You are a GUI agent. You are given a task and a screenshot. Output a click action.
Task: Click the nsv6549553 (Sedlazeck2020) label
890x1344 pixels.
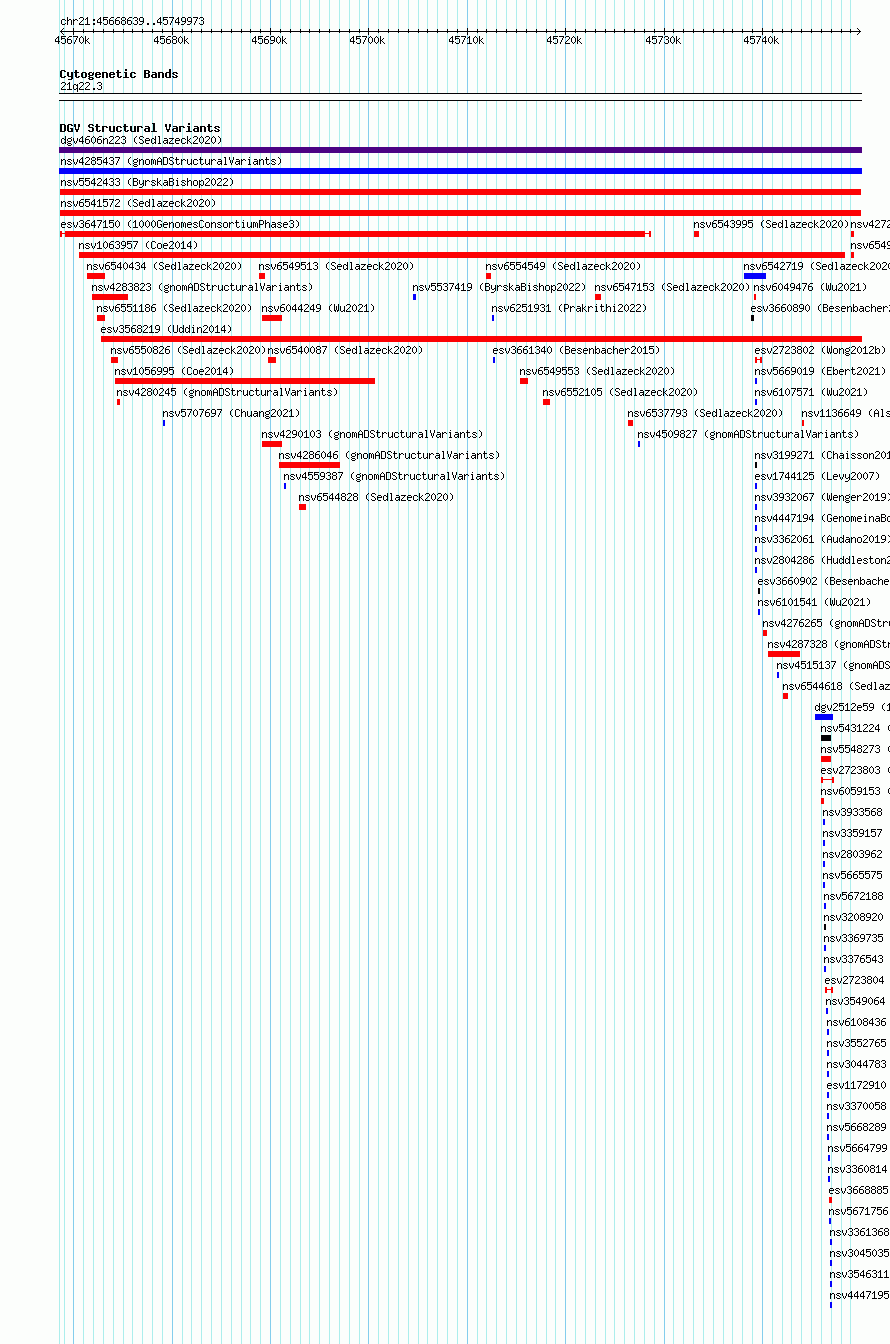click(x=597, y=371)
